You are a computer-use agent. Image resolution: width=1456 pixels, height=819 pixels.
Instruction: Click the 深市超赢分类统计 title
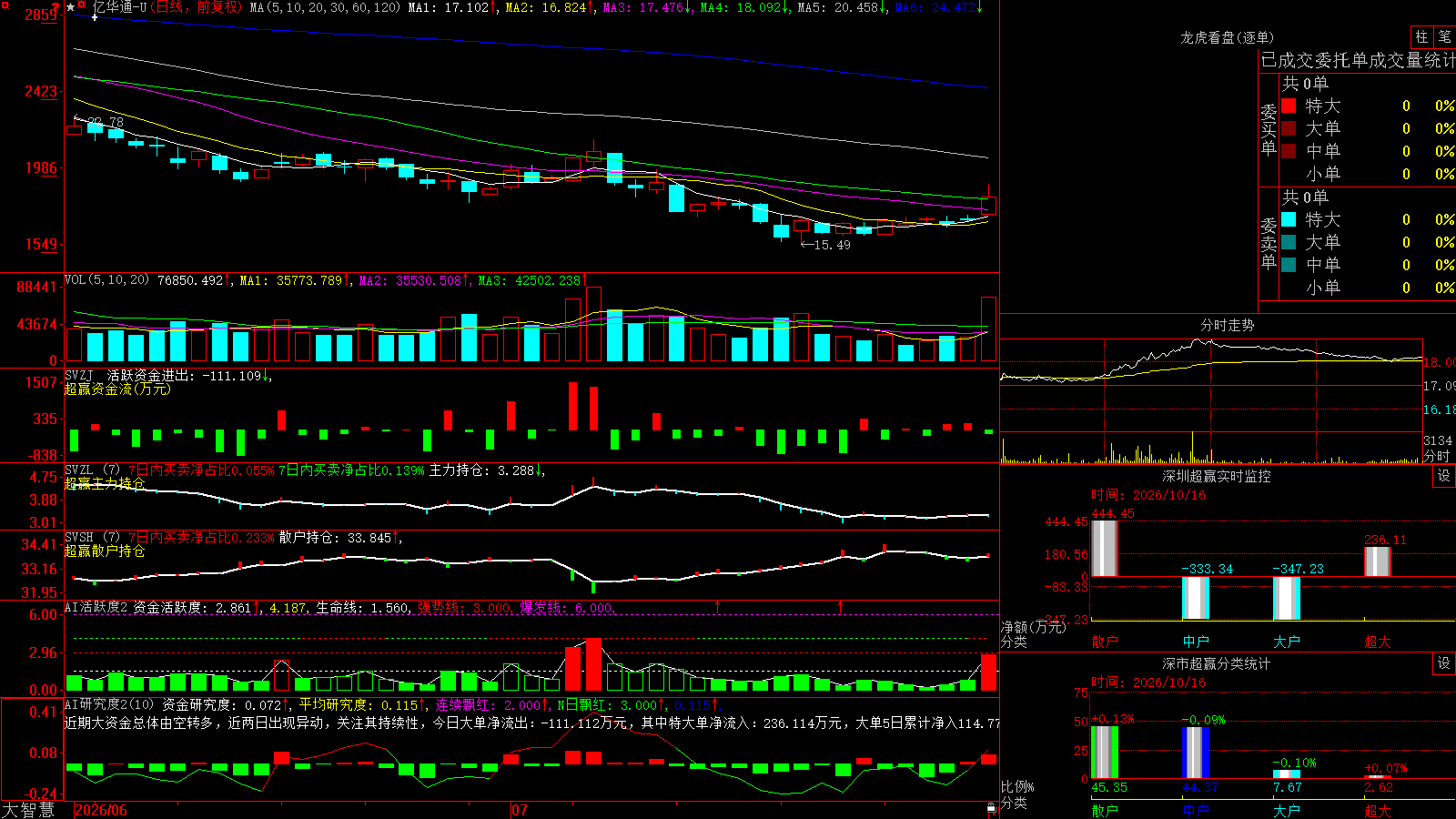click(x=1216, y=663)
